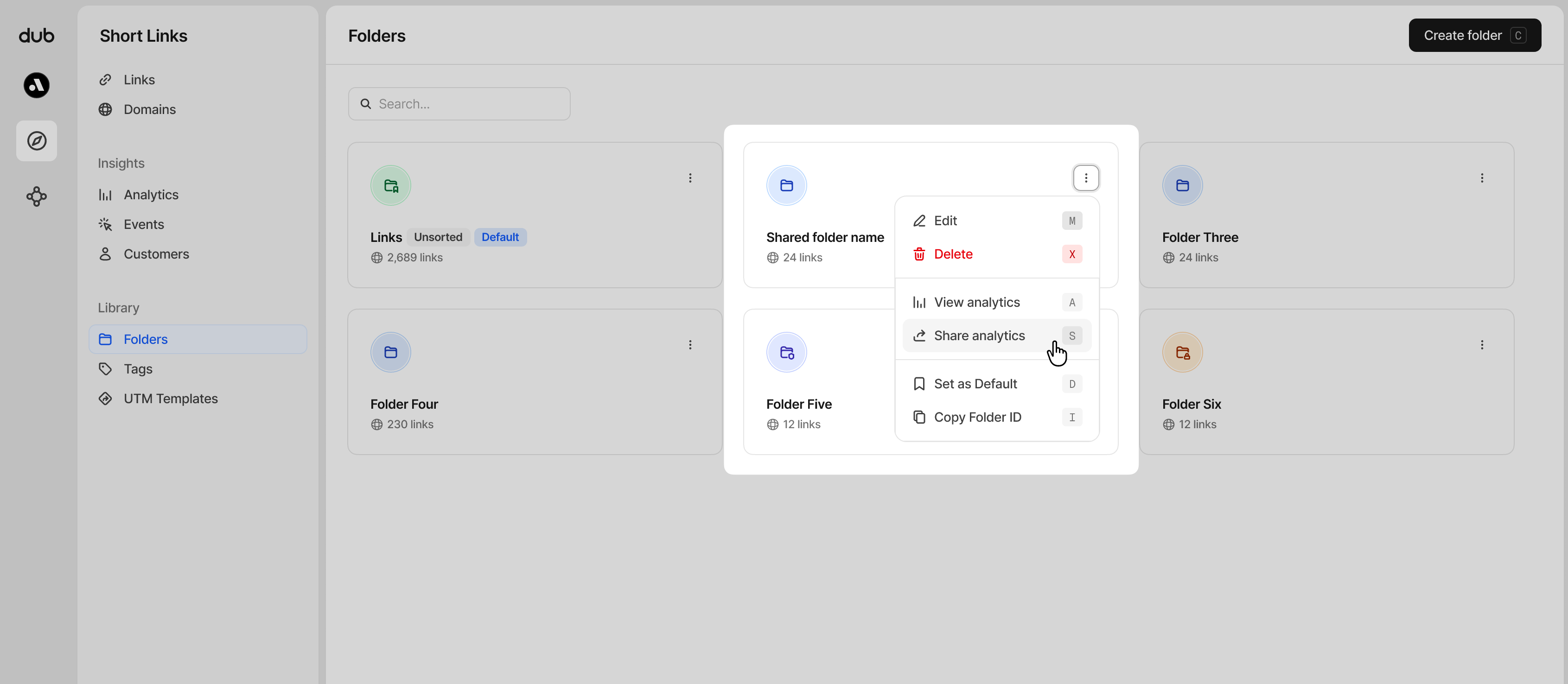The width and height of the screenshot is (1568, 684).
Task: Open the Folders page from Library
Action: pos(146,339)
